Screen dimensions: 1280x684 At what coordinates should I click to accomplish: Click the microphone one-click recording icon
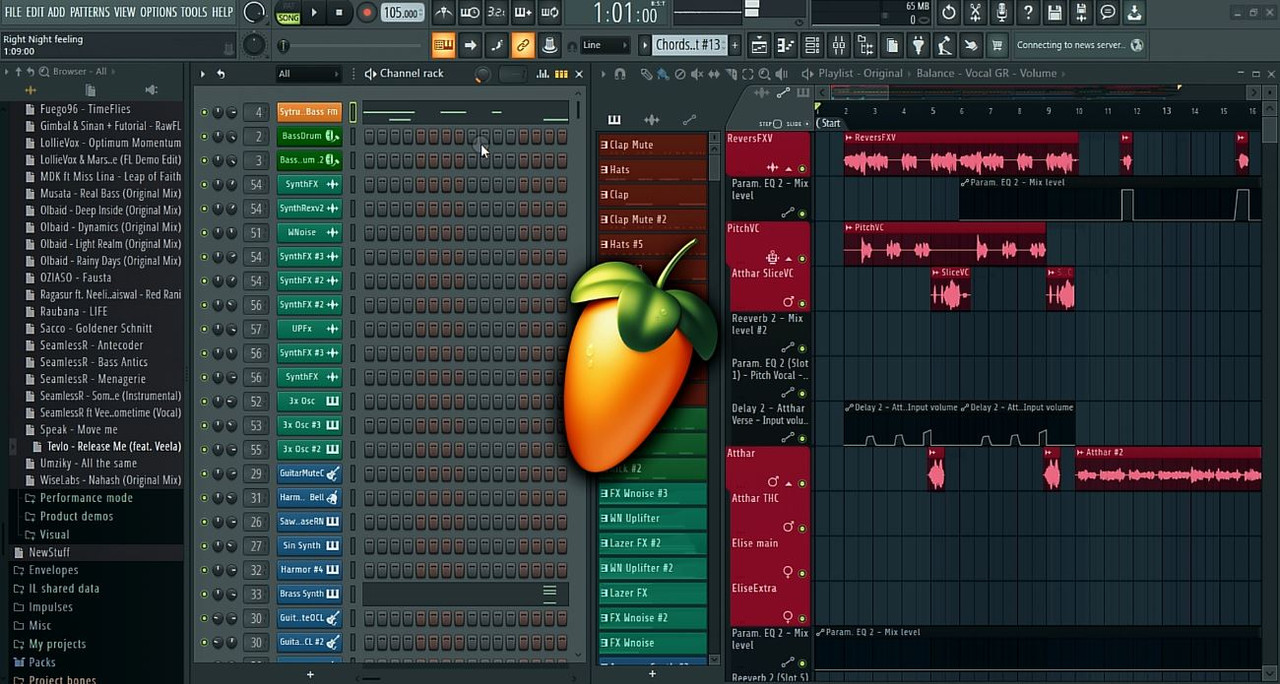coord(1001,13)
